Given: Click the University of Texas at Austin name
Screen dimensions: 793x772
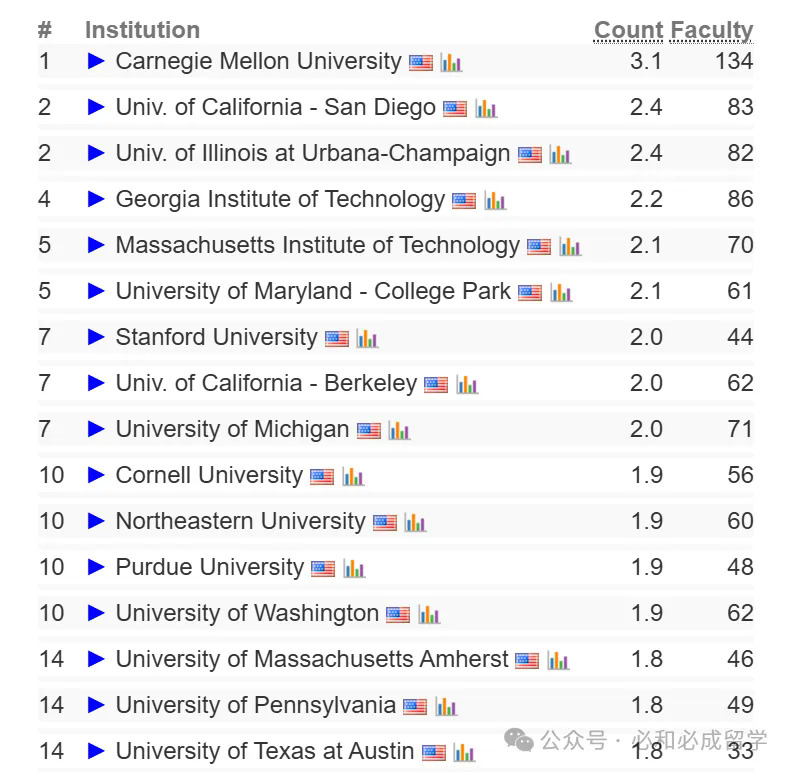Looking at the screenshot, I should pos(265,751).
